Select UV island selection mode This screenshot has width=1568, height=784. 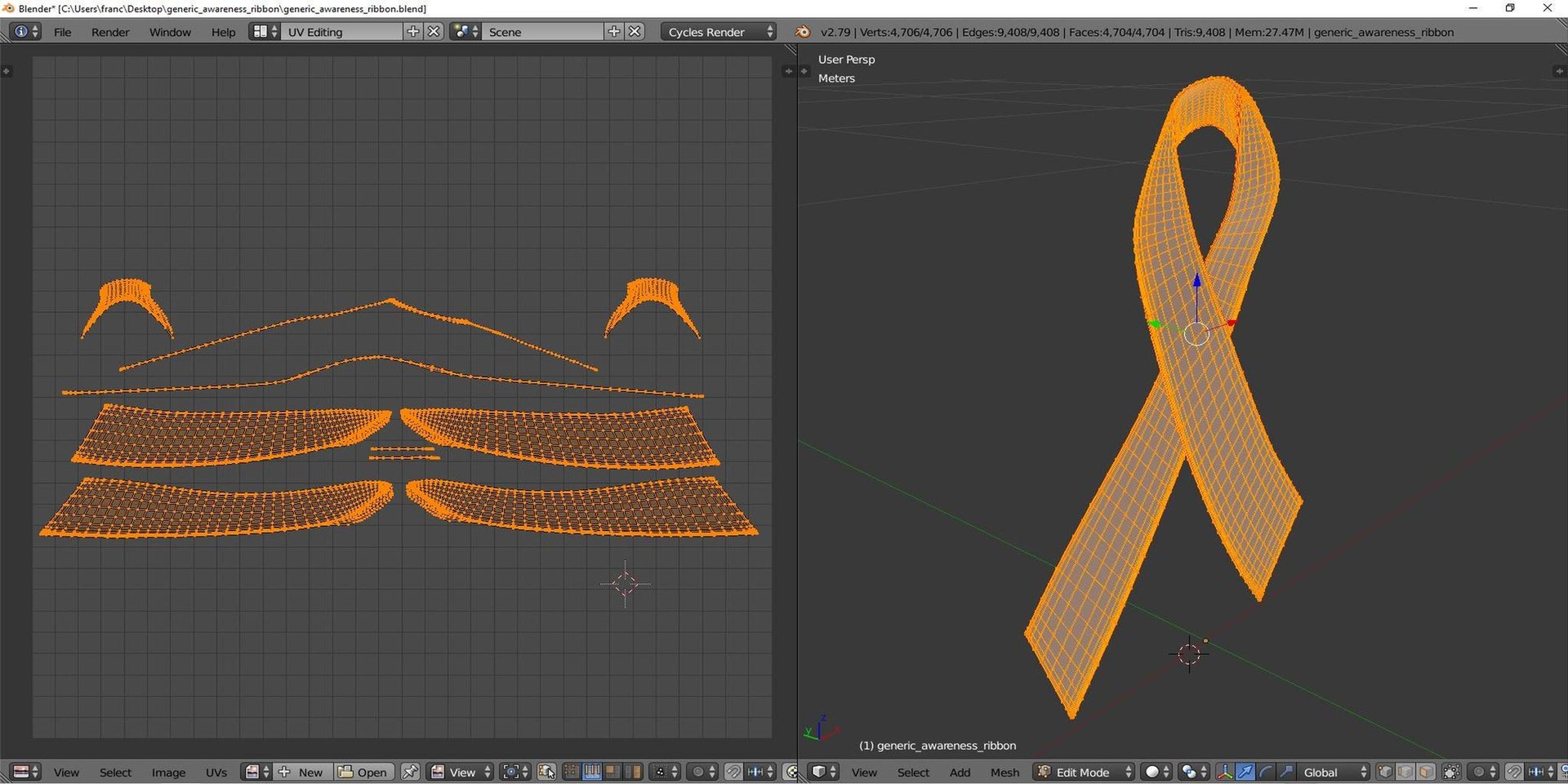point(632,772)
